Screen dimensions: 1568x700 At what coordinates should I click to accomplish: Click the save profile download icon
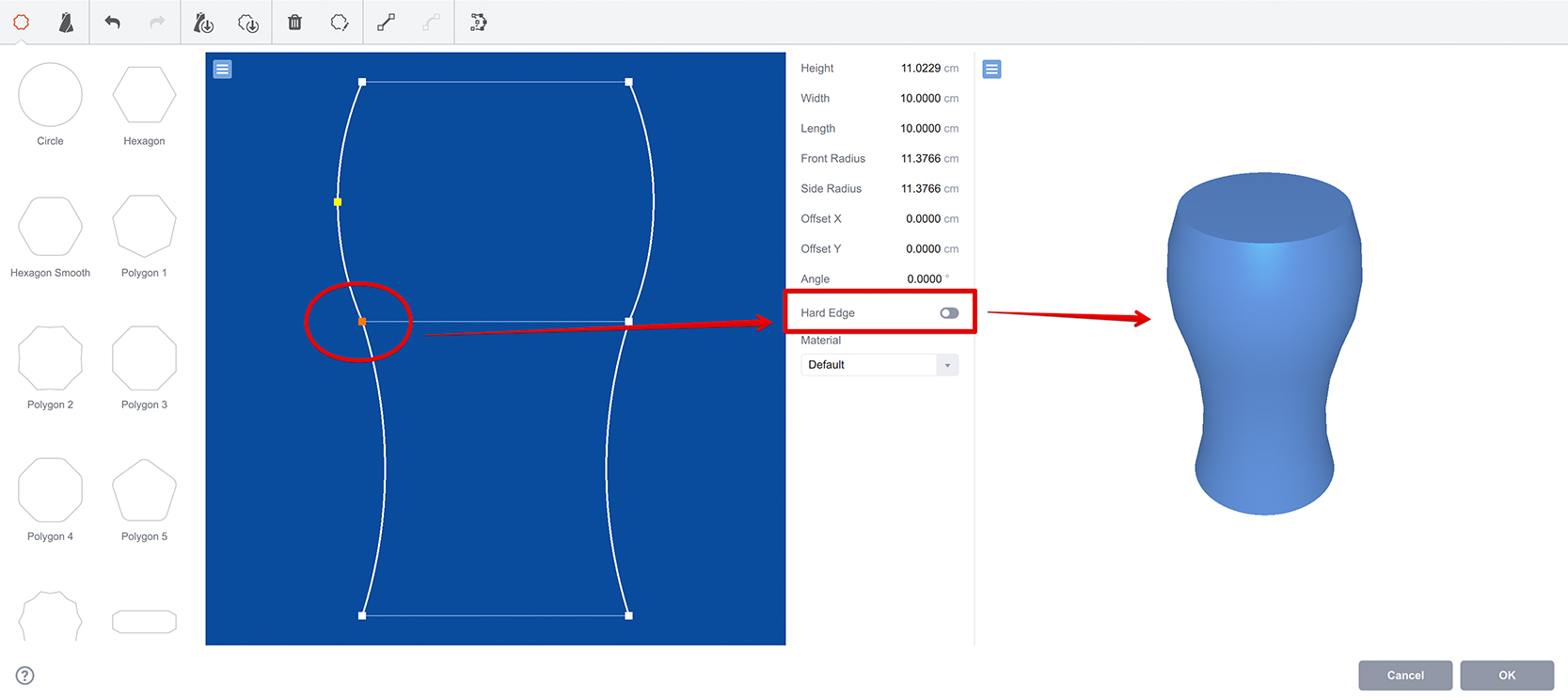click(203, 23)
